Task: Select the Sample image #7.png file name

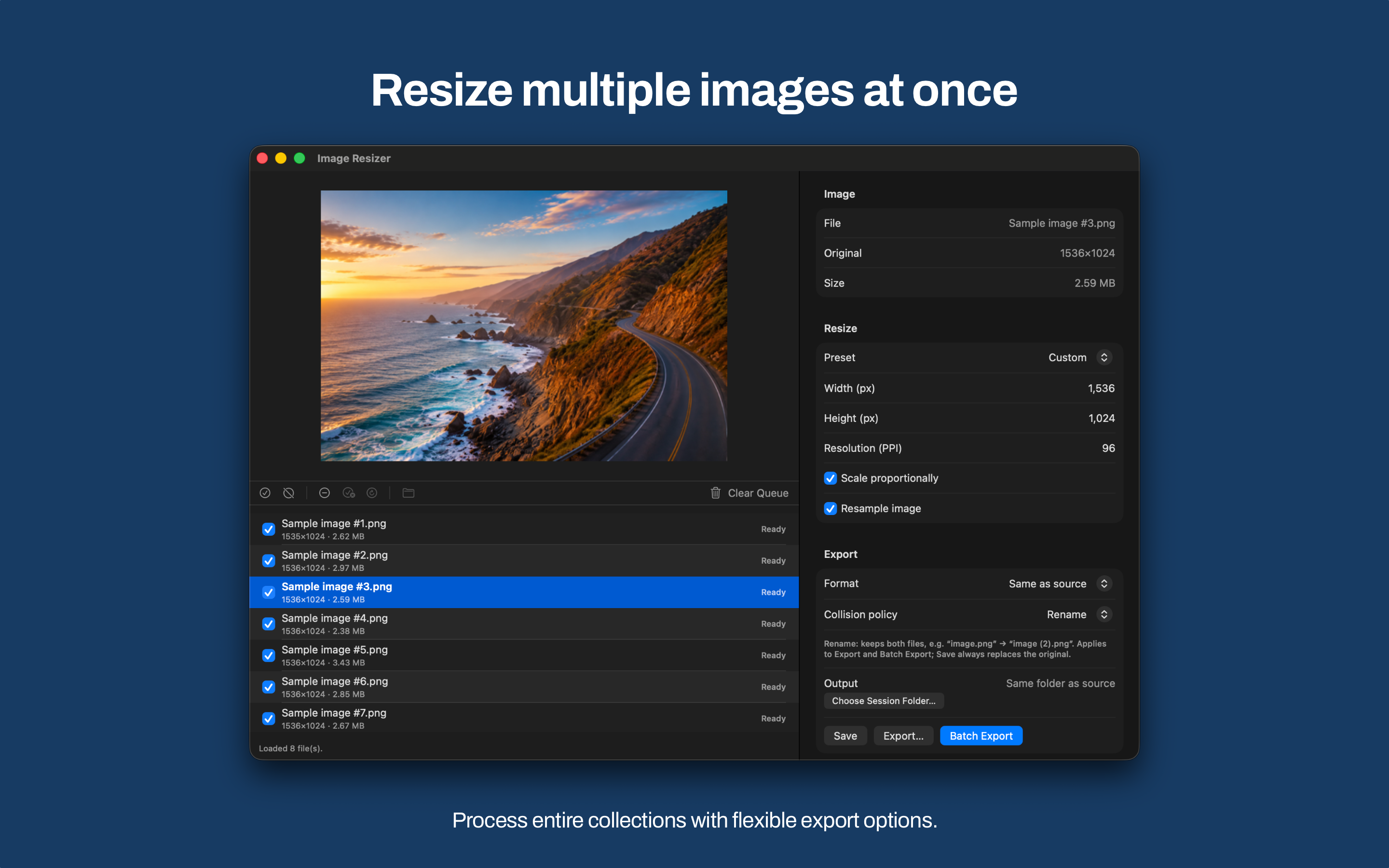Action: click(333, 713)
